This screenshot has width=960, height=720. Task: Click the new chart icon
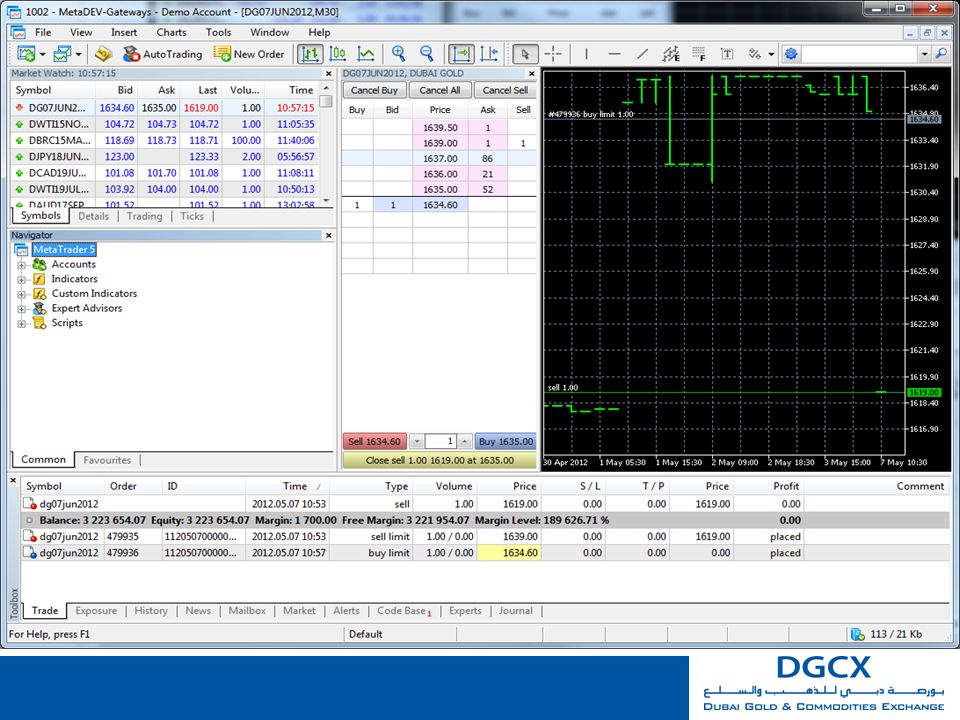[26, 54]
